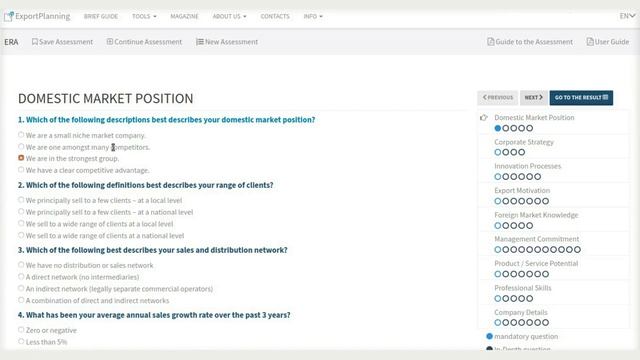The image size is (640, 360).
Task: Click the Continue Assessment link
Action: coord(144,42)
